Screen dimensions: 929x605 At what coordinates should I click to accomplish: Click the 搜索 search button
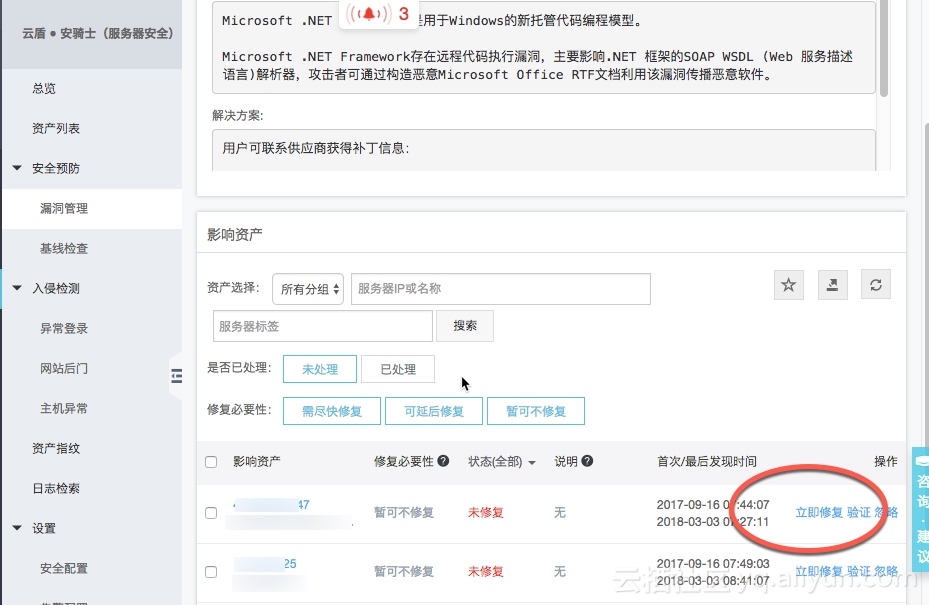(x=465, y=326)
